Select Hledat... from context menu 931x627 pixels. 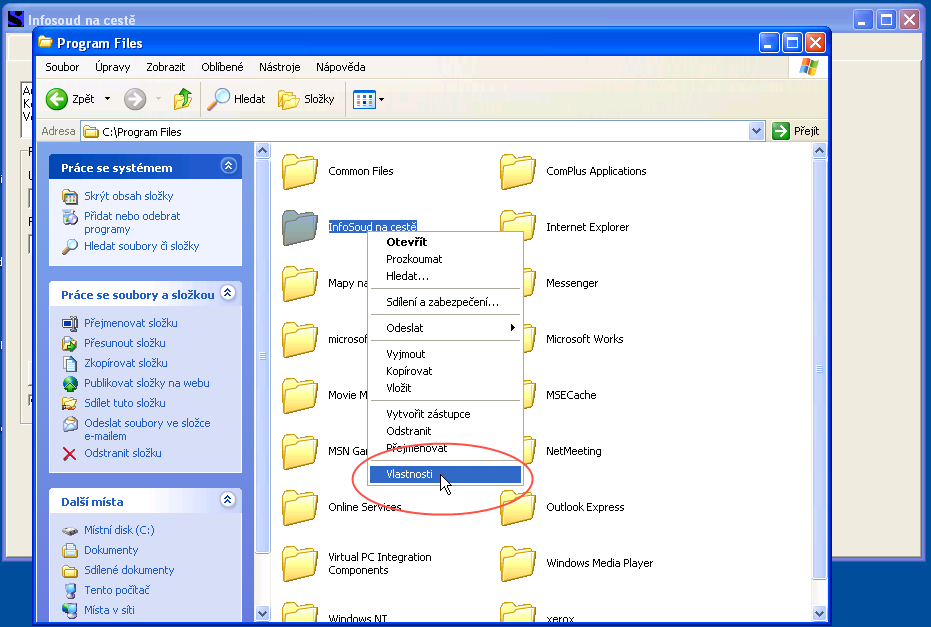445,276
